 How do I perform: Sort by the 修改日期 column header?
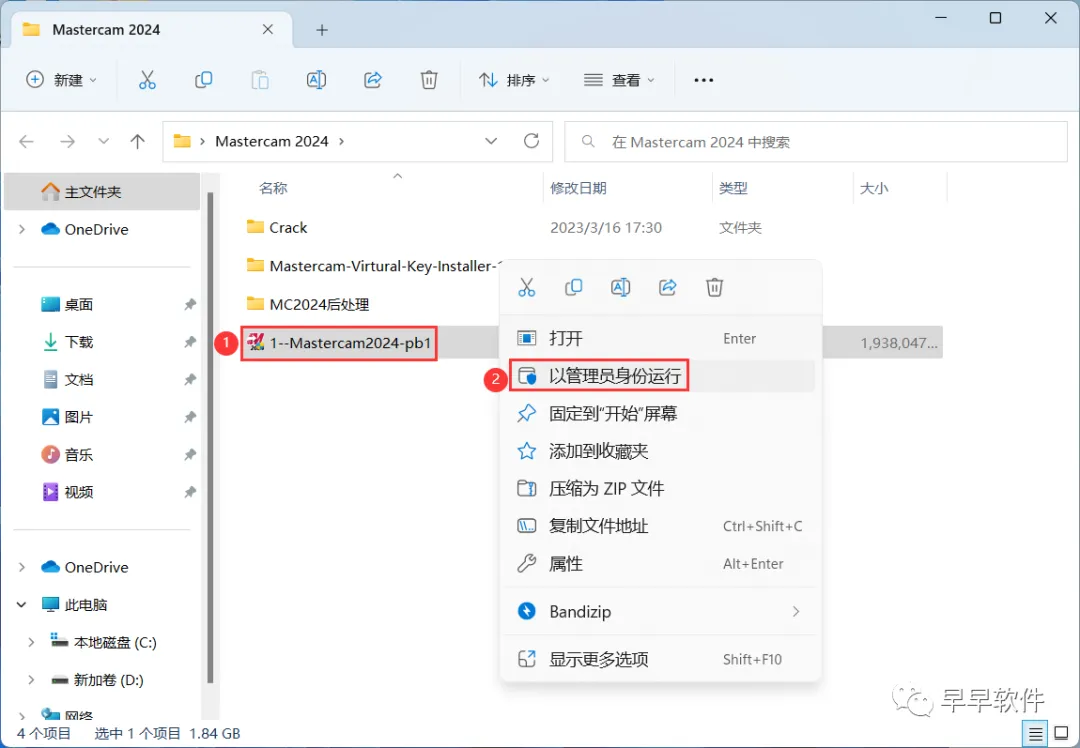point(578,188)
